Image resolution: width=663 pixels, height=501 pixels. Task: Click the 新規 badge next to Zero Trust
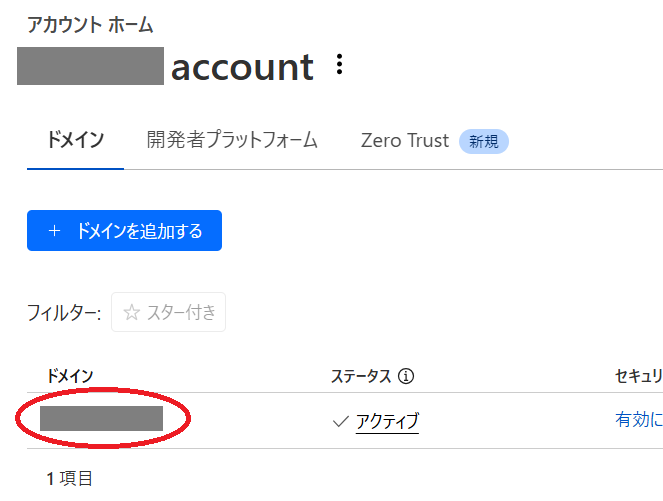tap(484, 141)
